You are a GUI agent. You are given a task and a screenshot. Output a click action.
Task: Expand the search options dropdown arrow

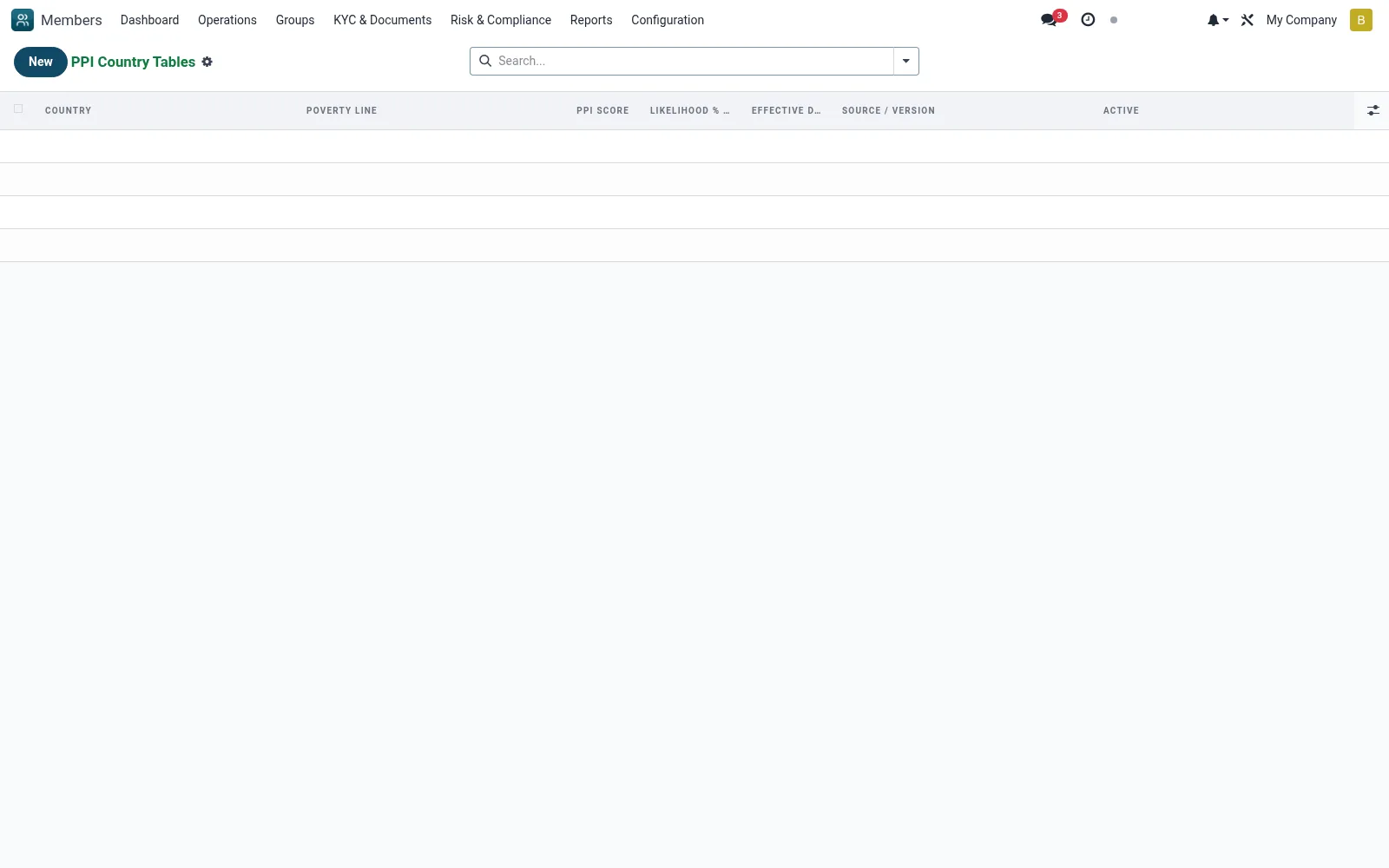pyautogui.click(x=906, y=61)
